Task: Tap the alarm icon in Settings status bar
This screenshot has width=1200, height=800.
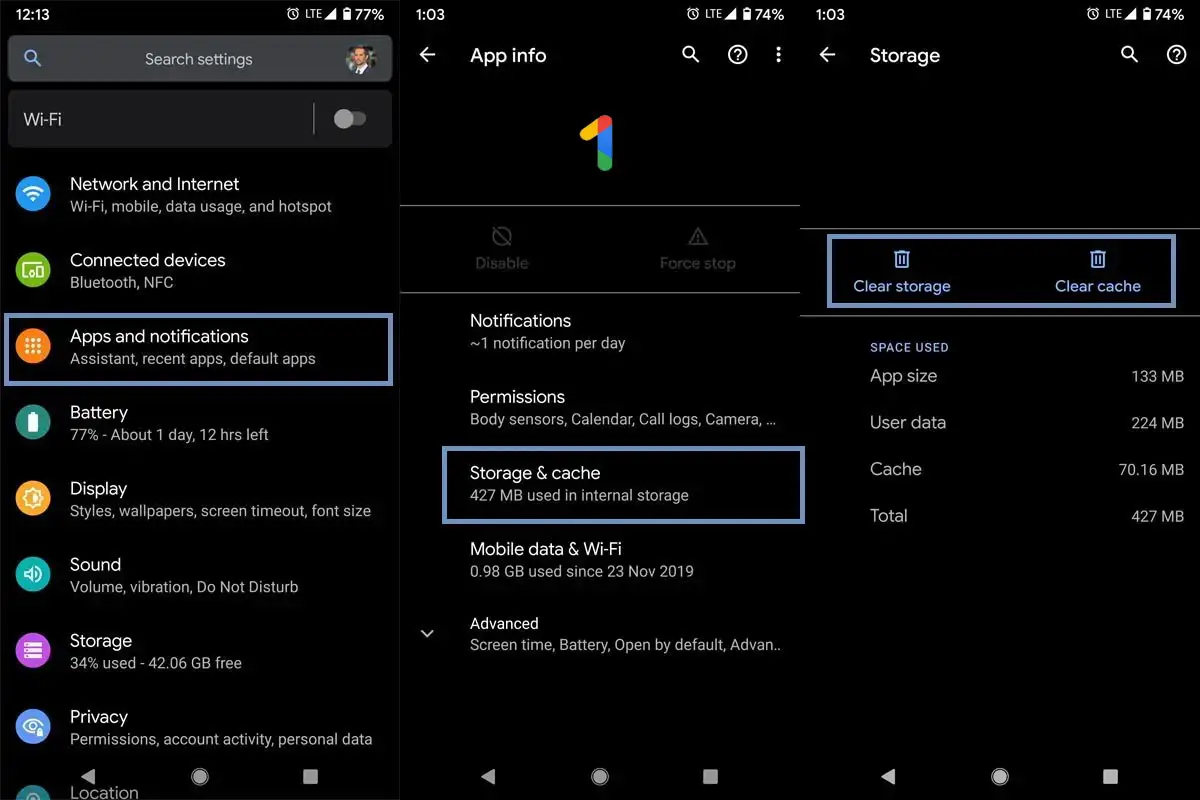Action: [x=292, y=14]
